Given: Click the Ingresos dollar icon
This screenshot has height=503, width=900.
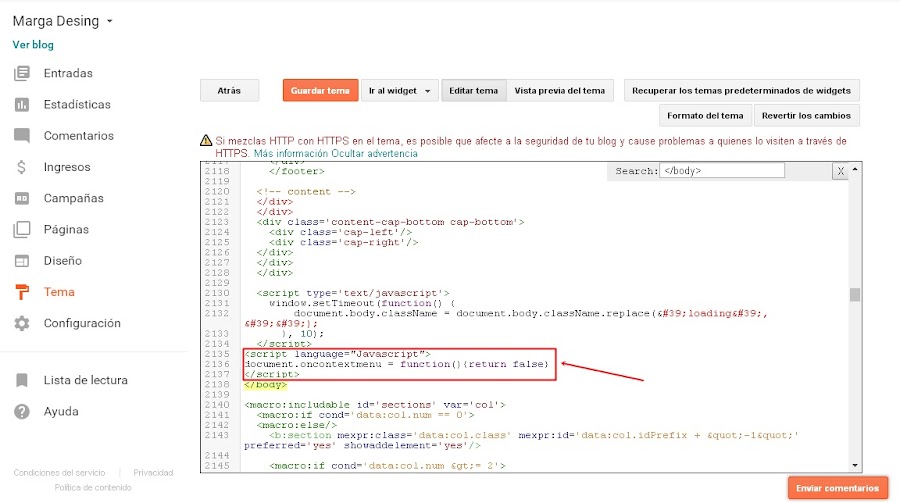Looking at the screenshot, I should tap(21, 167).
